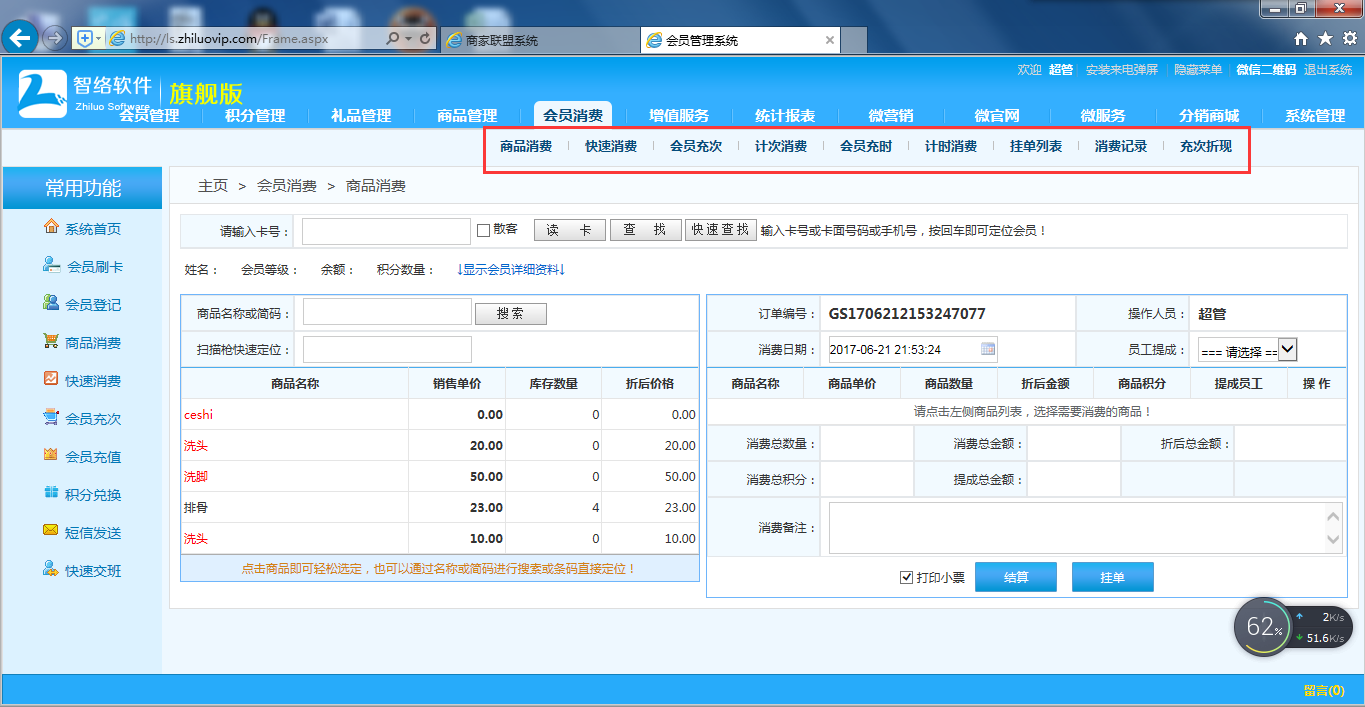Image resolution: width=1365 pixels, height=707 pixels.
Task: Open the 商品管理 top menu
Action: [x=467, y=116]
